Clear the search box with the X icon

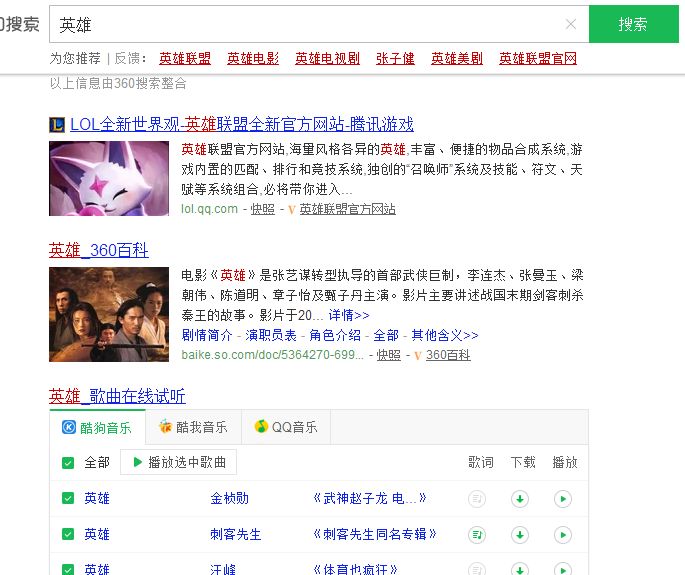571,24
